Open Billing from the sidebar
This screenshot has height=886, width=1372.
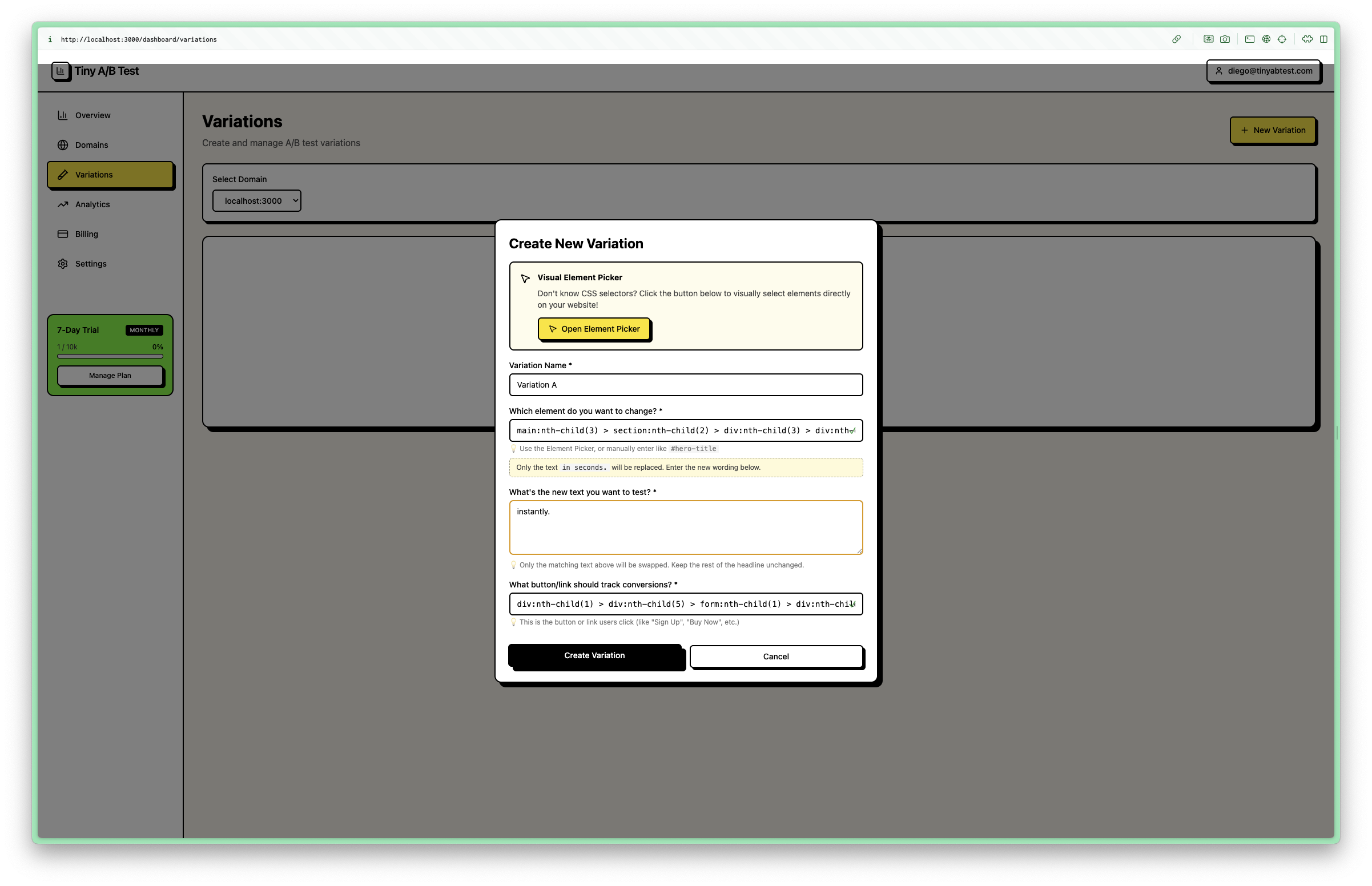(86, 234)
